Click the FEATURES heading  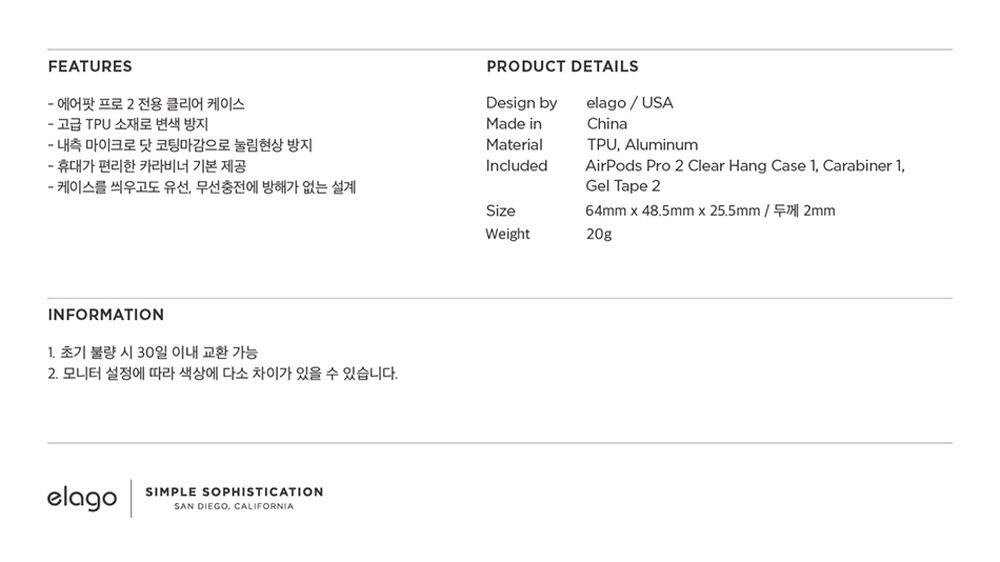90,66
